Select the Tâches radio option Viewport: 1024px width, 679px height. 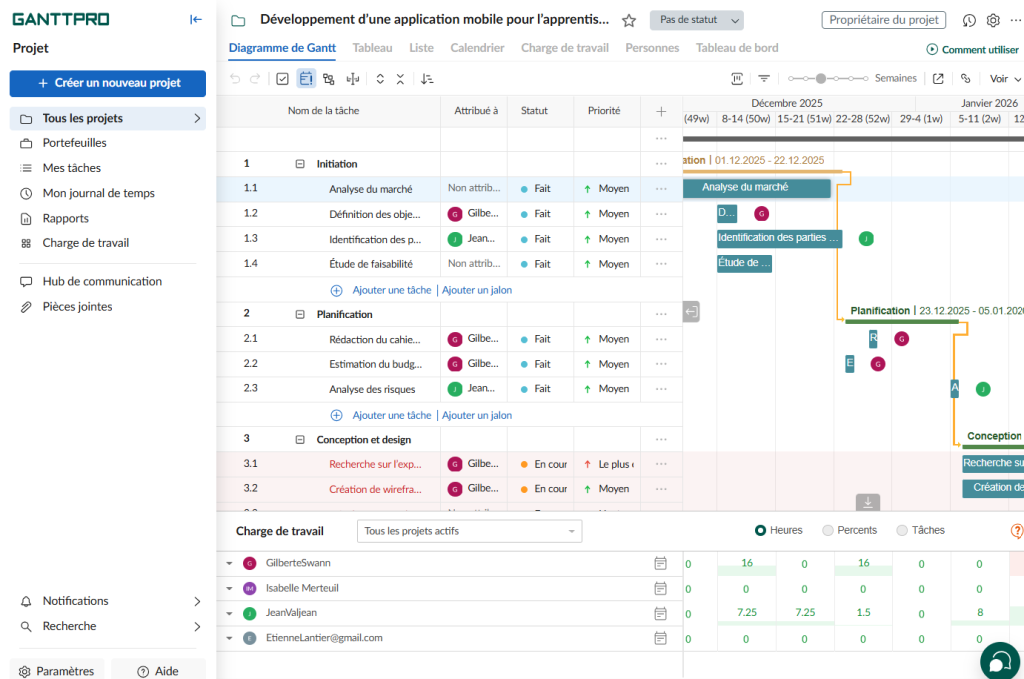903,530
